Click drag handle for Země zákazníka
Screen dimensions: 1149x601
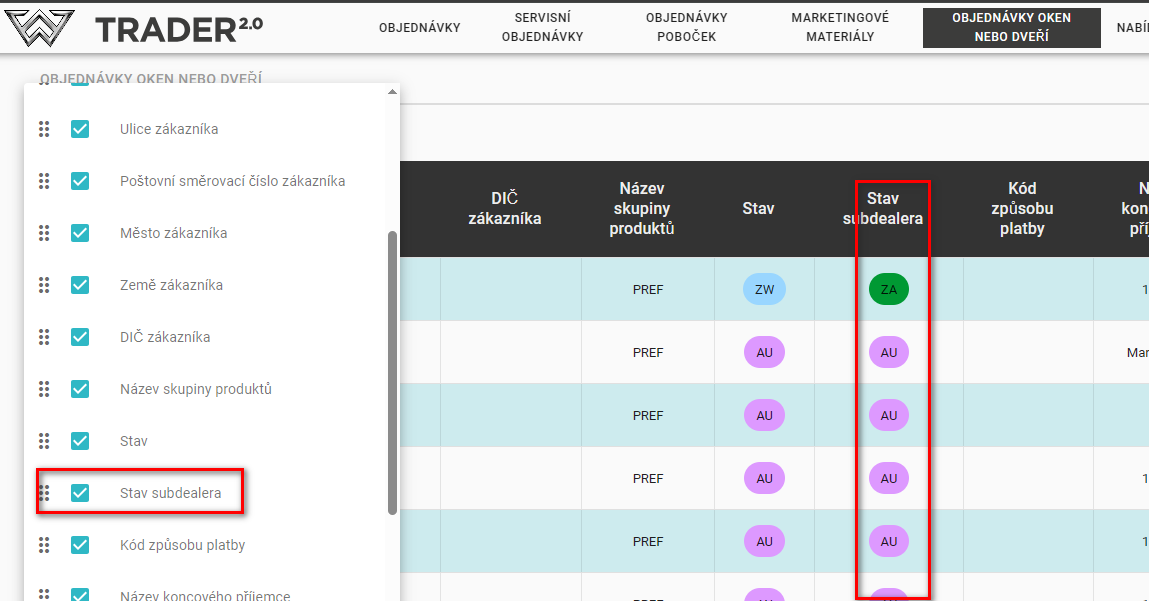coord(44,285)
